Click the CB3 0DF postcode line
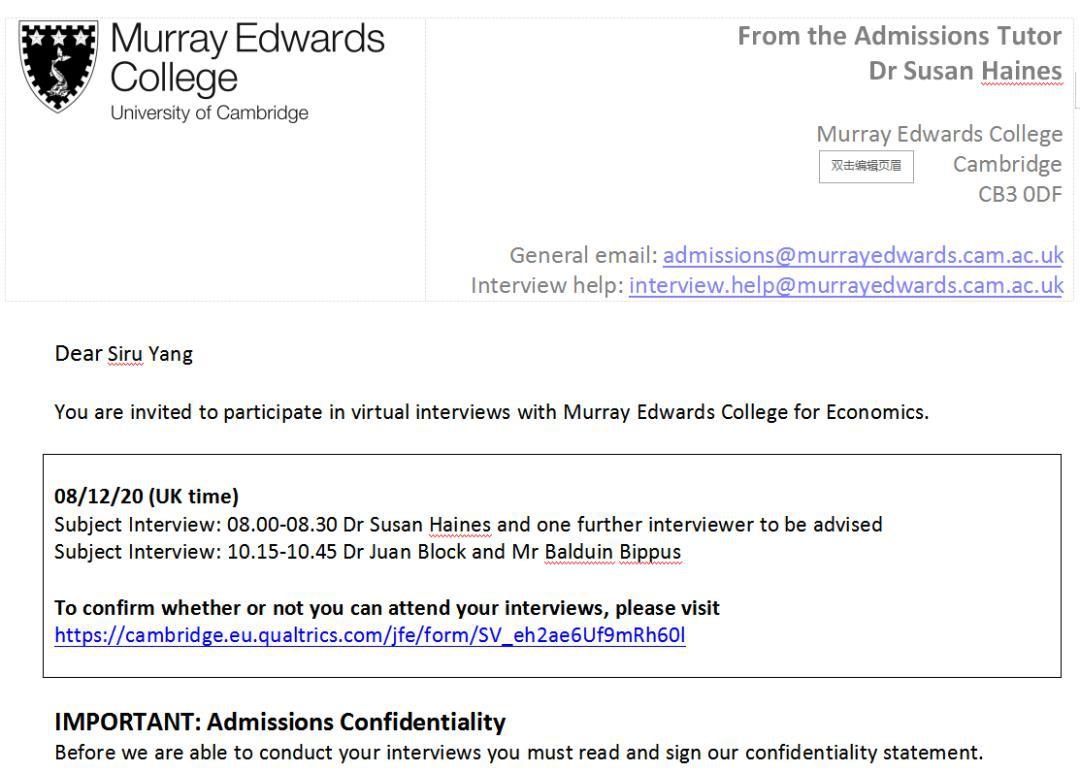 coord(1020,194)
